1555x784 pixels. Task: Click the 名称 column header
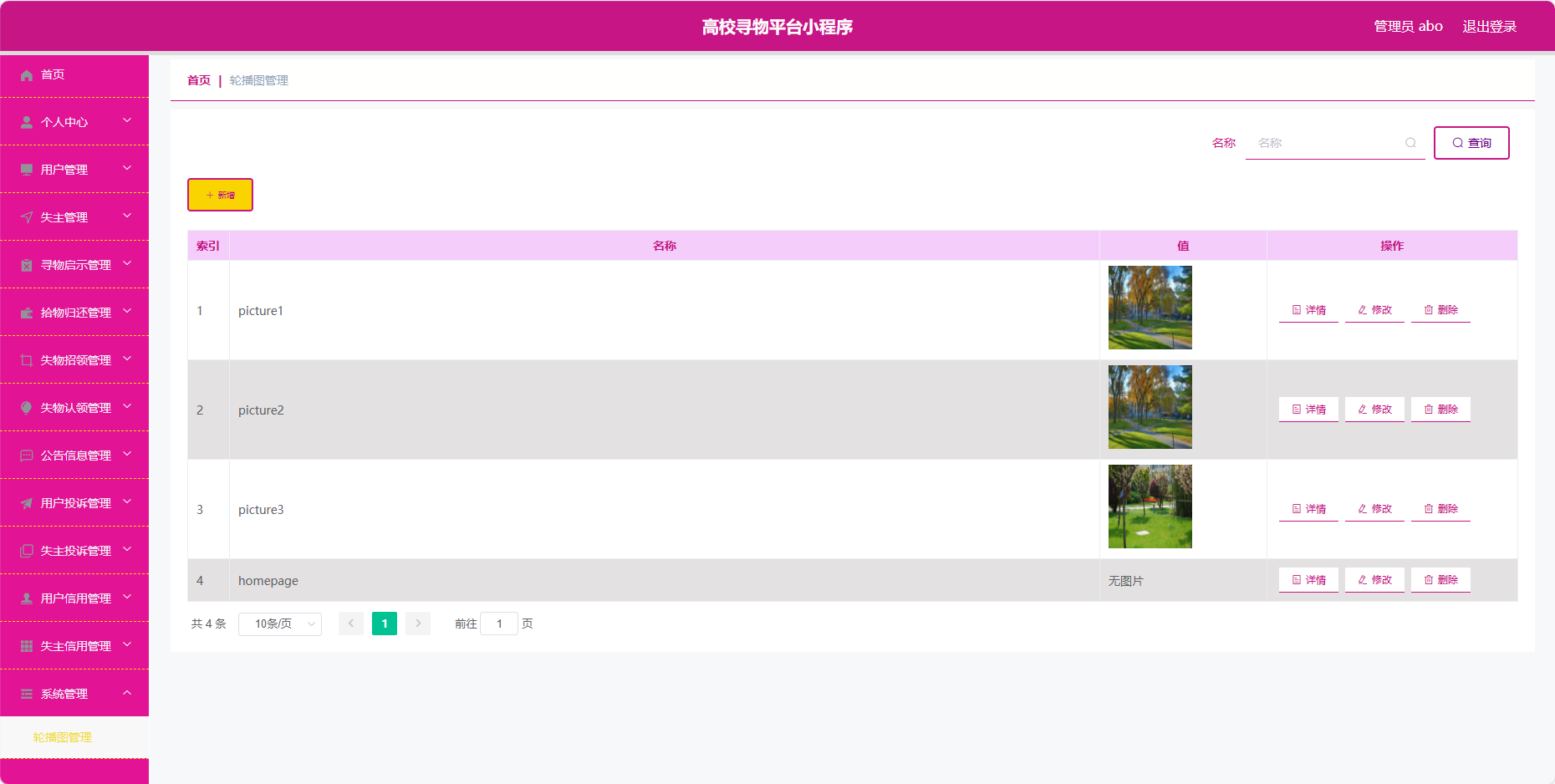pos(665,246)
